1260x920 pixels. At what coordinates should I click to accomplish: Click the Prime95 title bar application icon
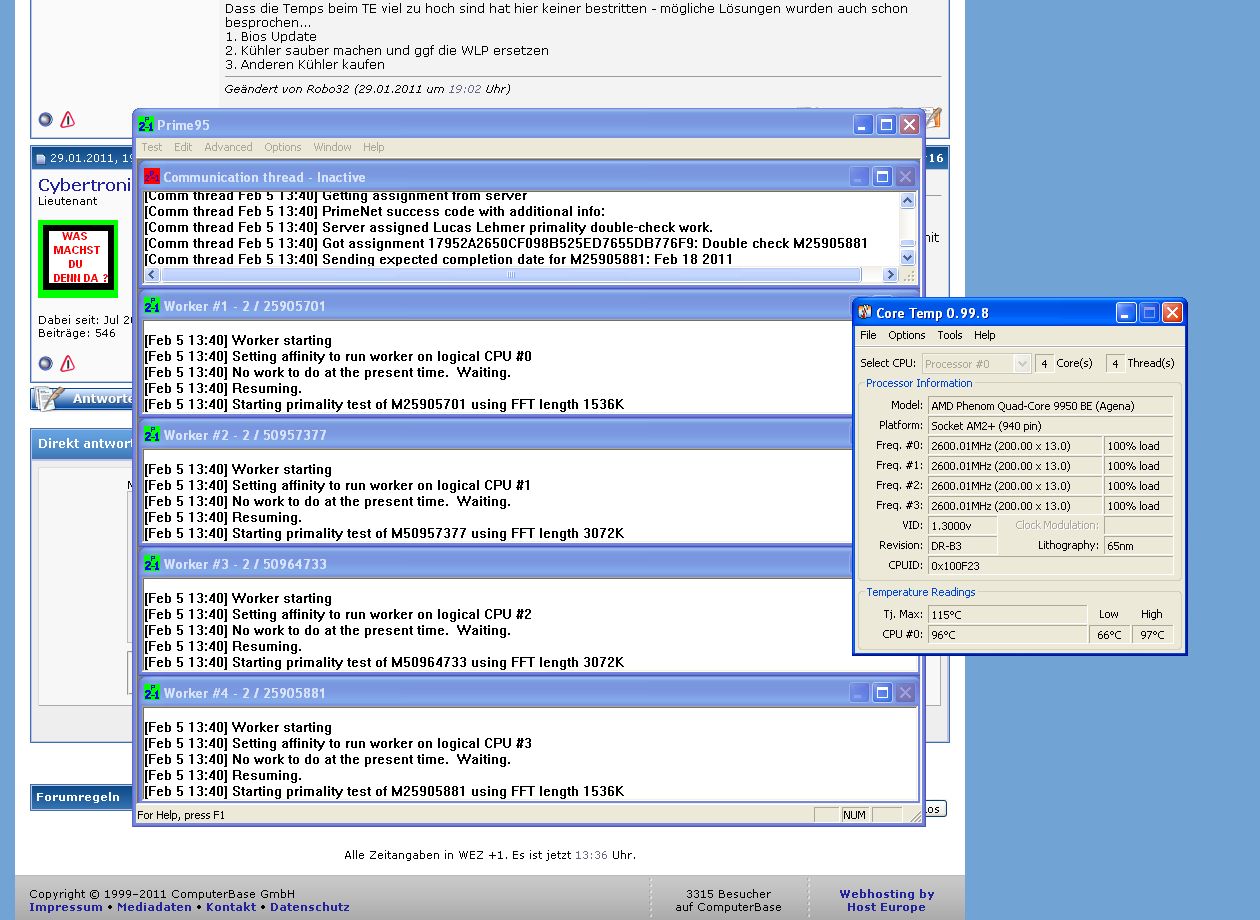coord(146,125)
